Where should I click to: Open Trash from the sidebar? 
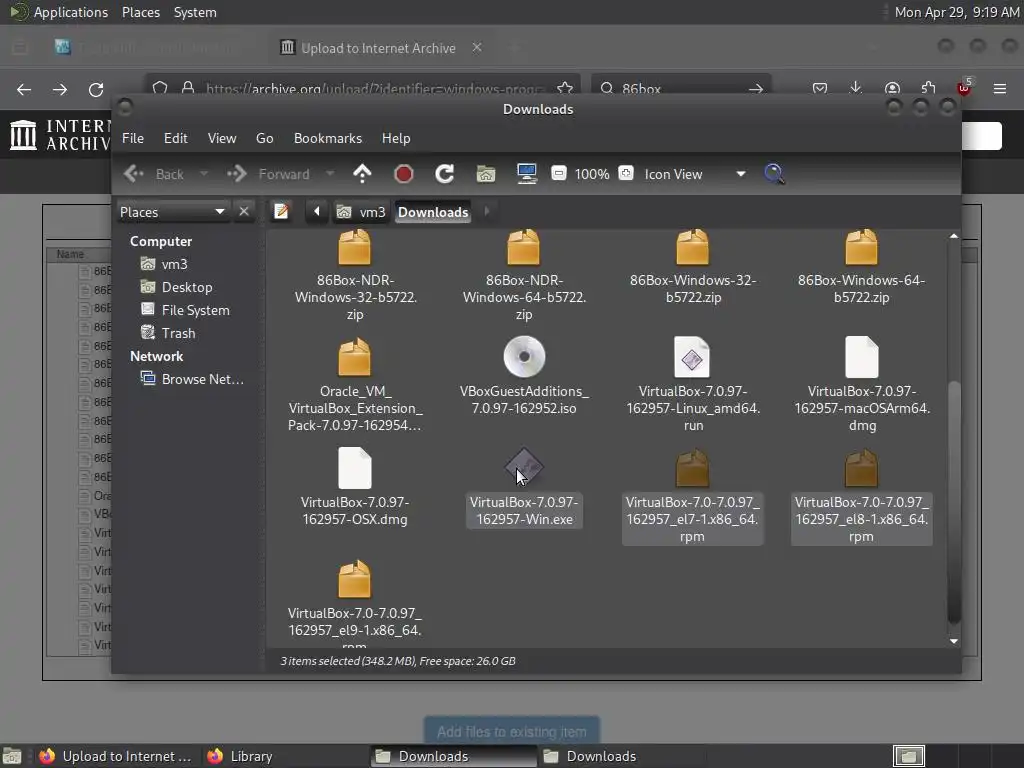(168, 333)
